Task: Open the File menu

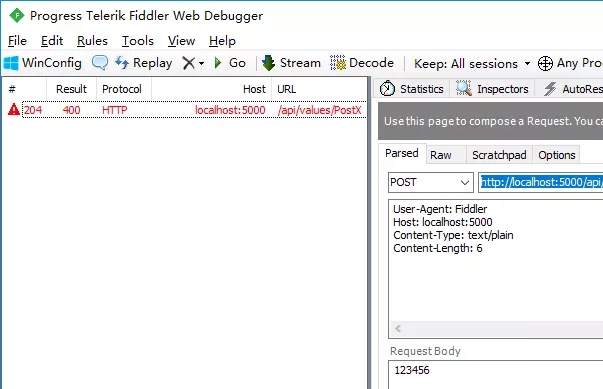Action: coord(17,41)
